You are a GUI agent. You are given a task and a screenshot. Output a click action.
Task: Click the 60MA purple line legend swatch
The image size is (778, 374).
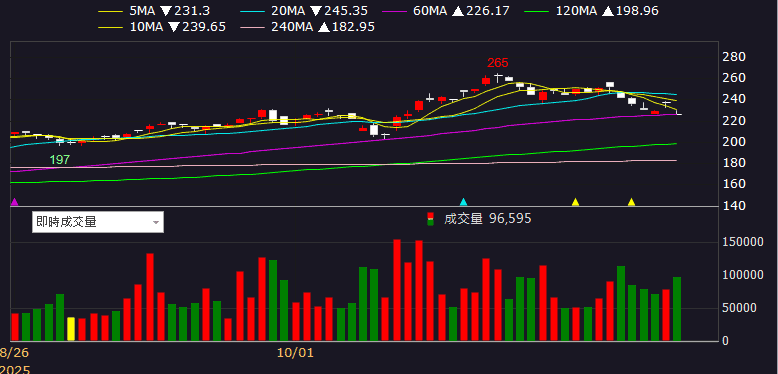(394, 11)
